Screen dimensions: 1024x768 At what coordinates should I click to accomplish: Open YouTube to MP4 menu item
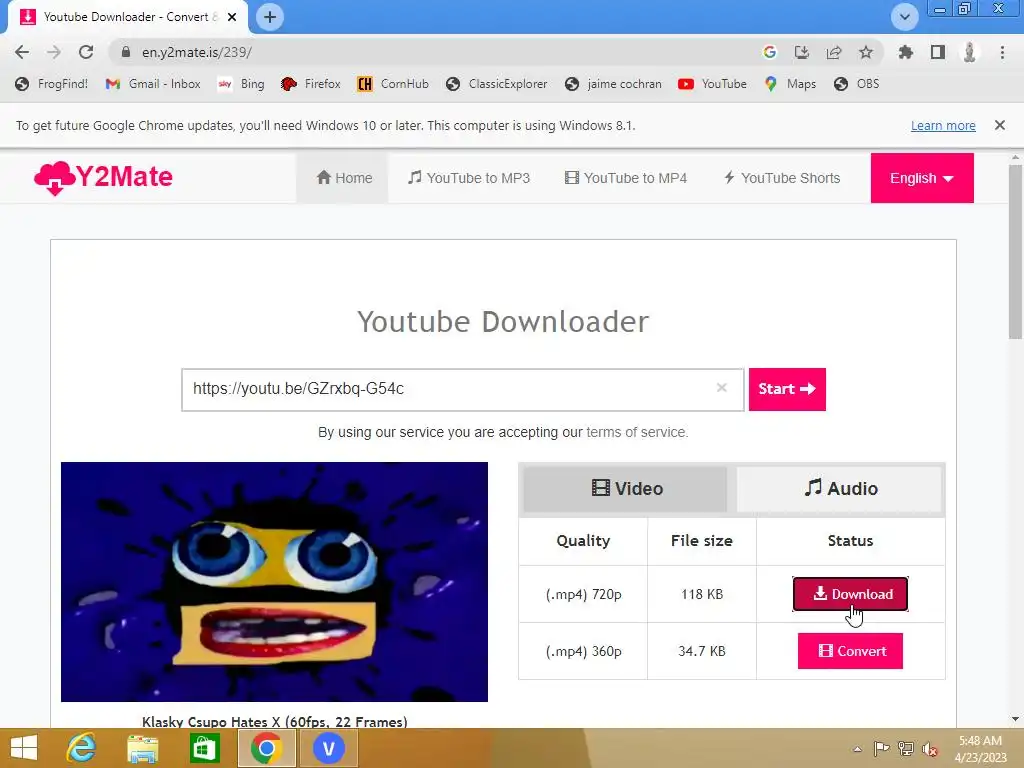point(626,178)
